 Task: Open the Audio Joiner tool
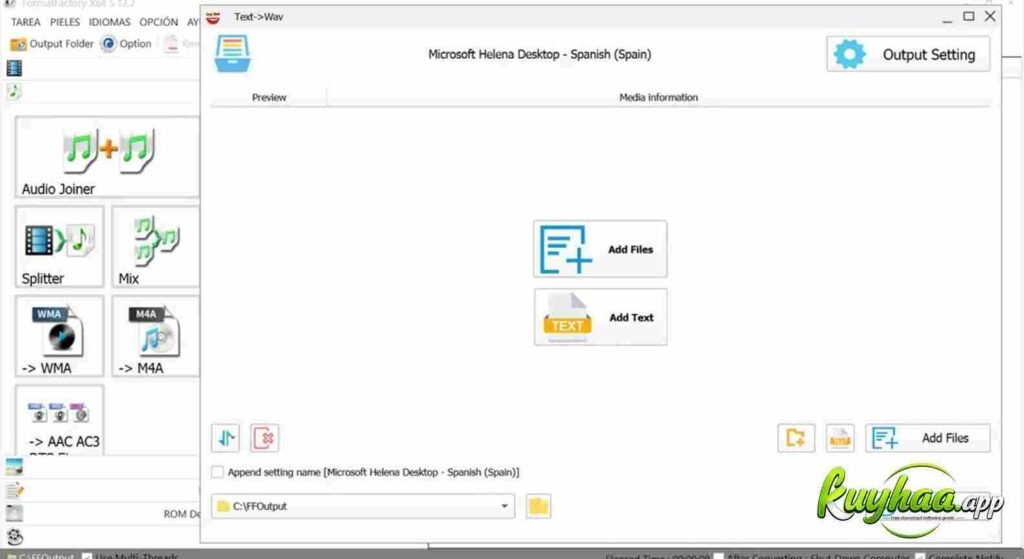(x=107, y=157)
